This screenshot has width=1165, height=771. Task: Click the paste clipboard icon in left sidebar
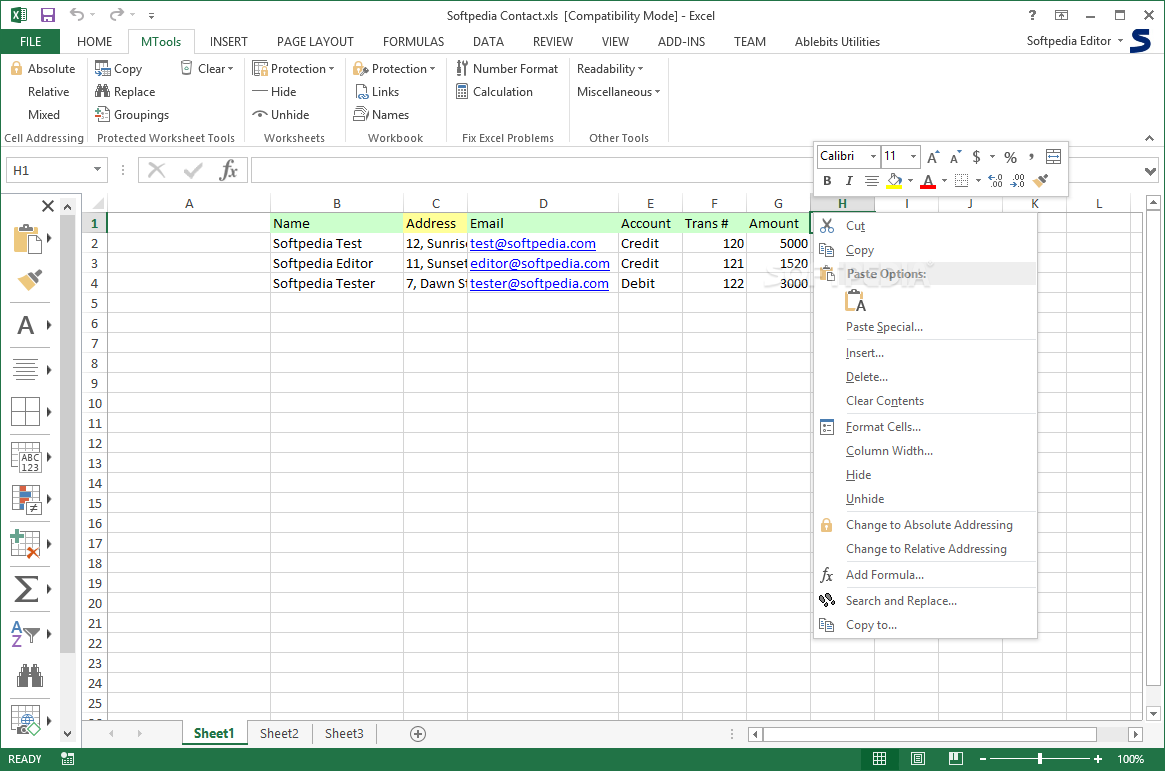click(27, 238)
